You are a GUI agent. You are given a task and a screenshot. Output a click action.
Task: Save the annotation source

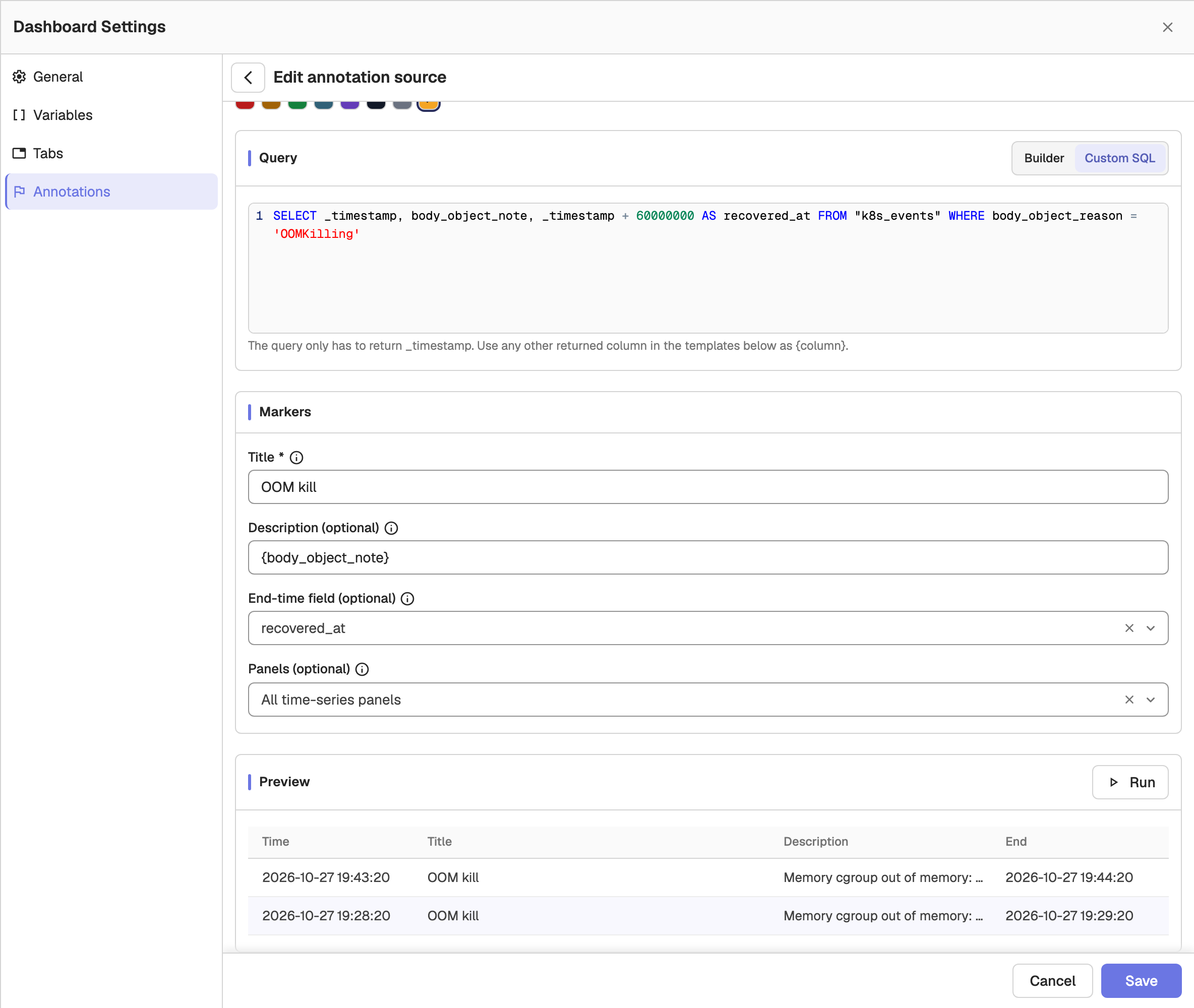click(x=1141, y=981)
